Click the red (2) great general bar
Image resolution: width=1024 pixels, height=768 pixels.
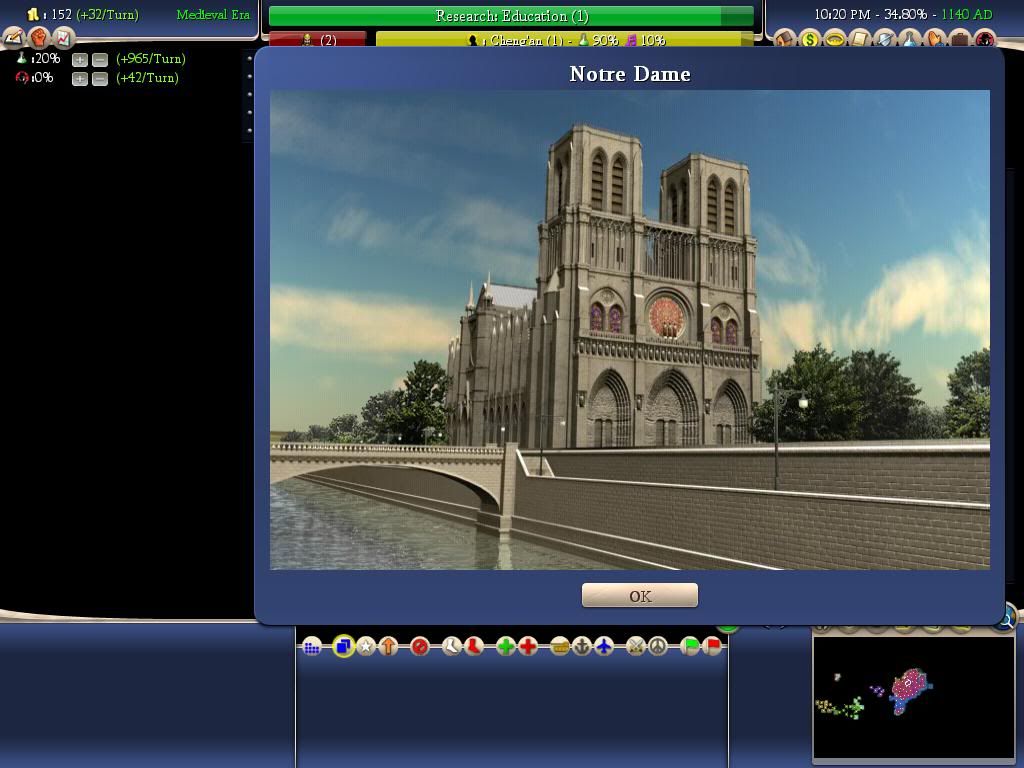(x=317, y=40)
